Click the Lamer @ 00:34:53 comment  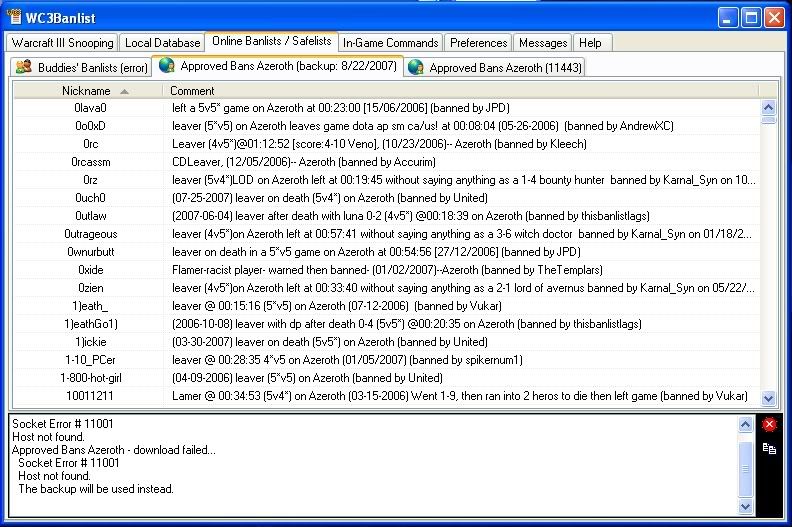tap(460, 396)
